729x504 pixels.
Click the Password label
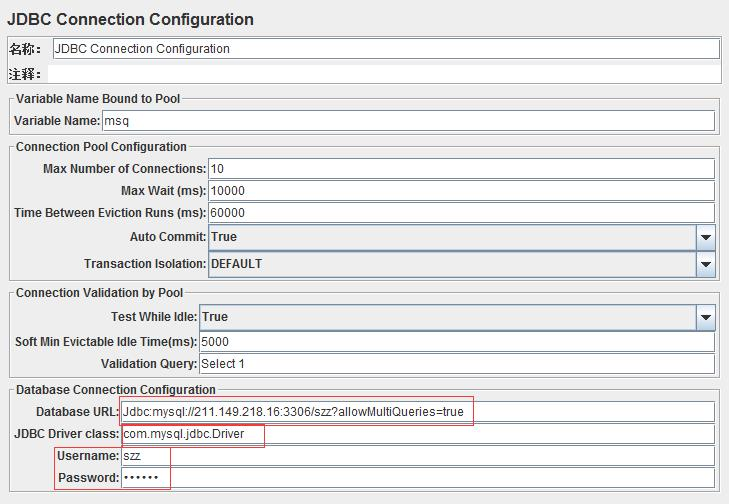88,478
